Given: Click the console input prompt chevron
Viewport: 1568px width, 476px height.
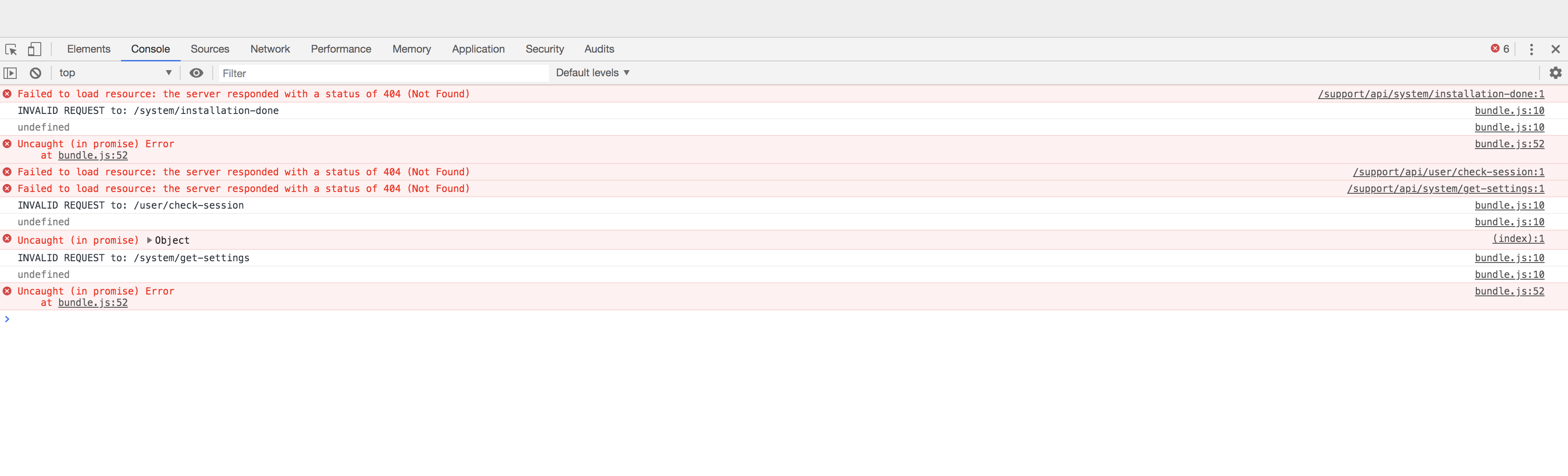Looking at the screenshot, I should [7, 319].
